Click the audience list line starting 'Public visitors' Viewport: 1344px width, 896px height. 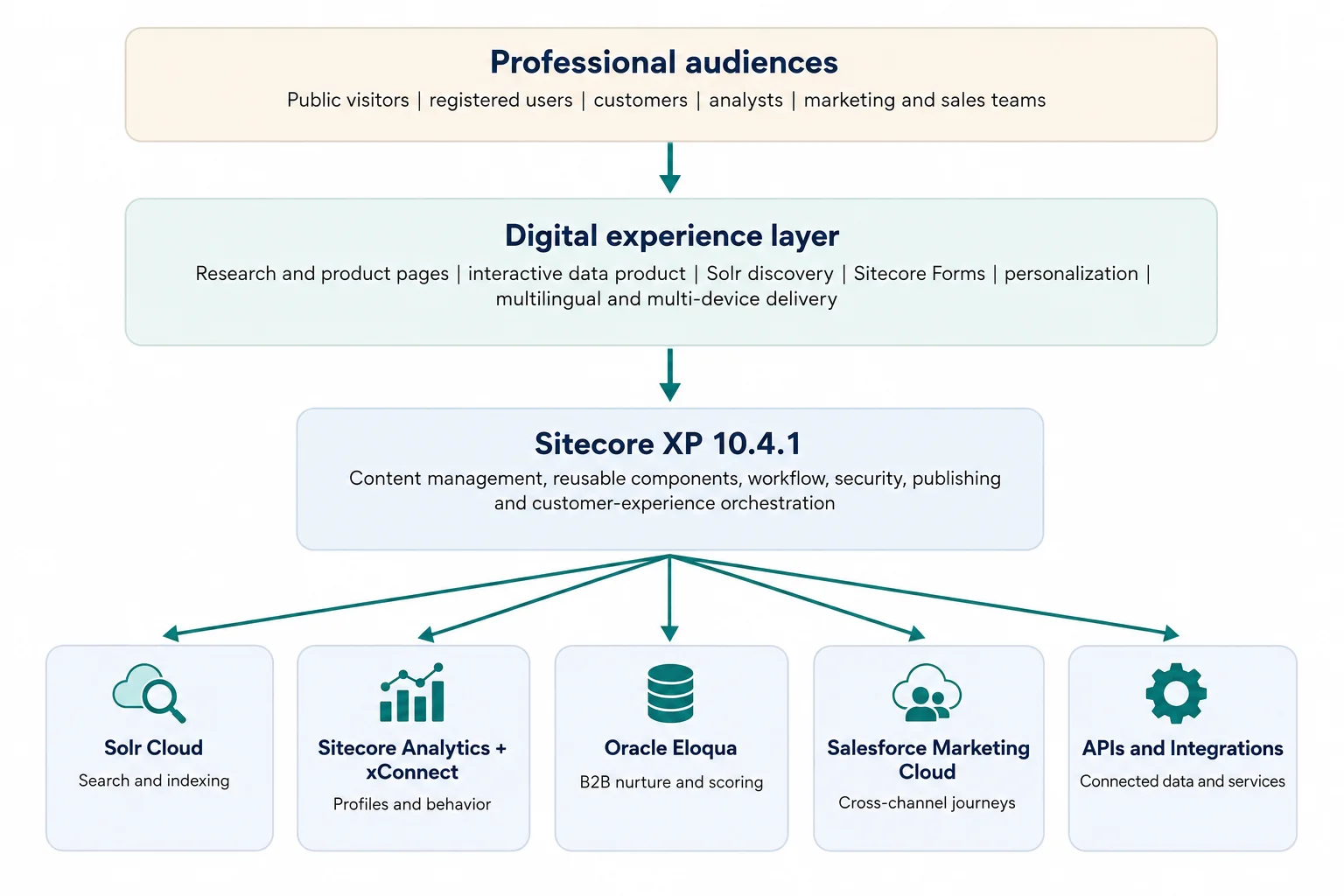[x=667, y=100]
